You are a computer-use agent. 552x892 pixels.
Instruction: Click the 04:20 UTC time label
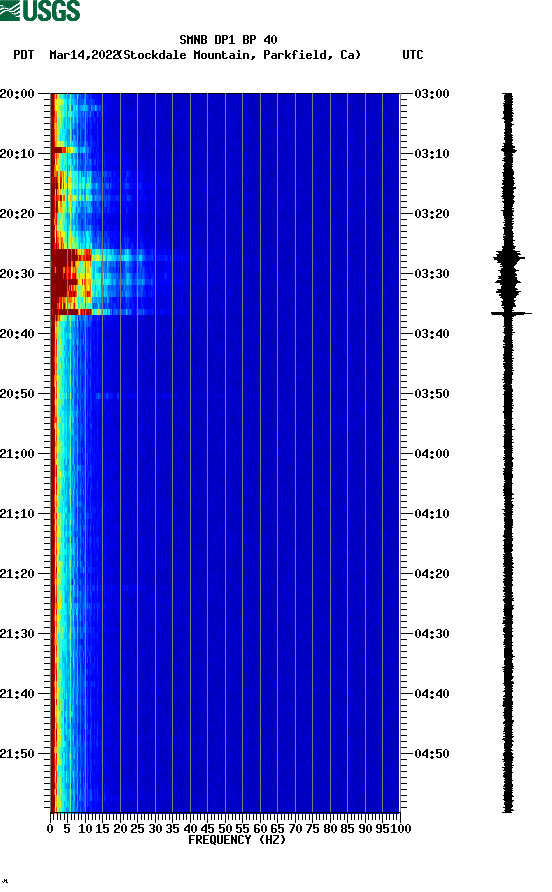coord(432,574)
